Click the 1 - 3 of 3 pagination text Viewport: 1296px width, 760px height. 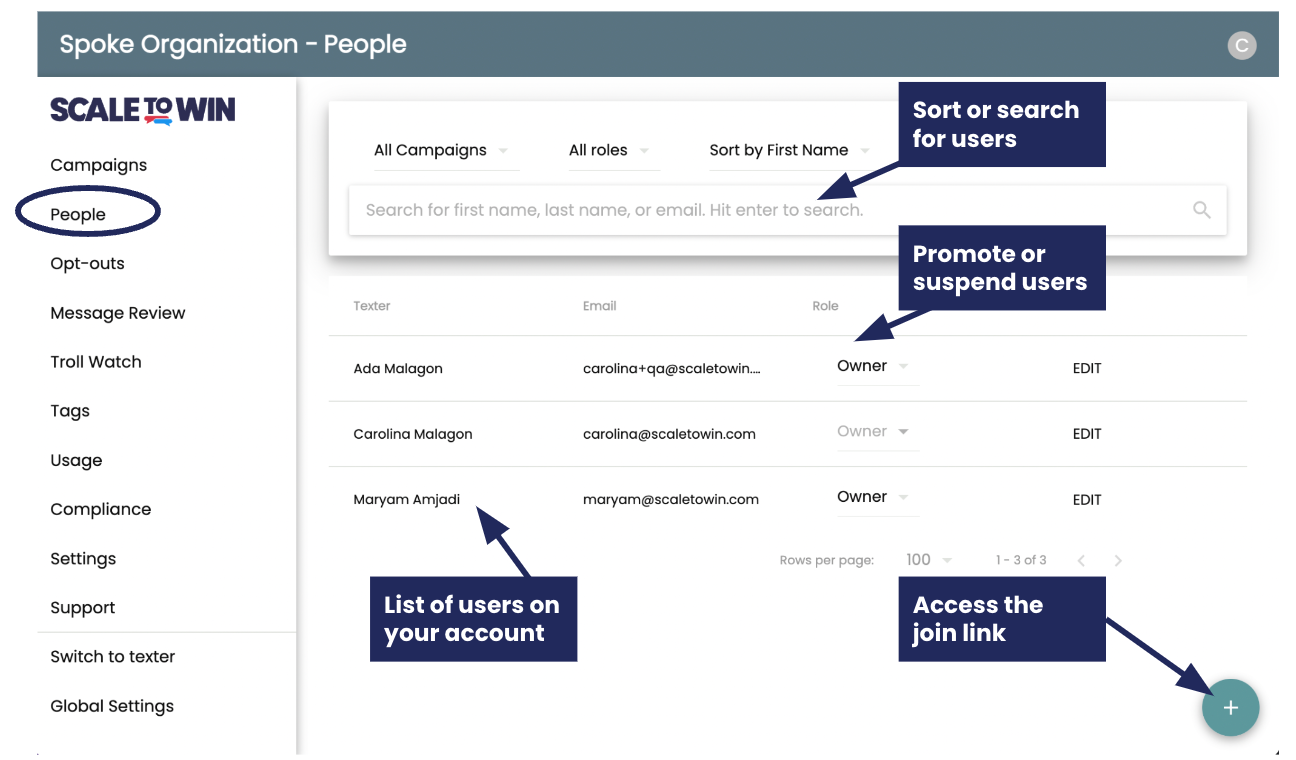pos(1021,560)
